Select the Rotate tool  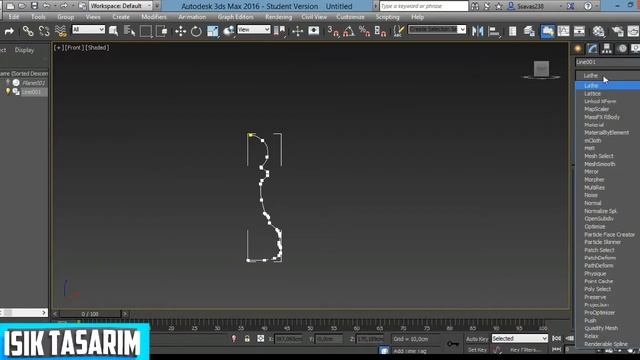pyautogui.click(x=196, y=31)
